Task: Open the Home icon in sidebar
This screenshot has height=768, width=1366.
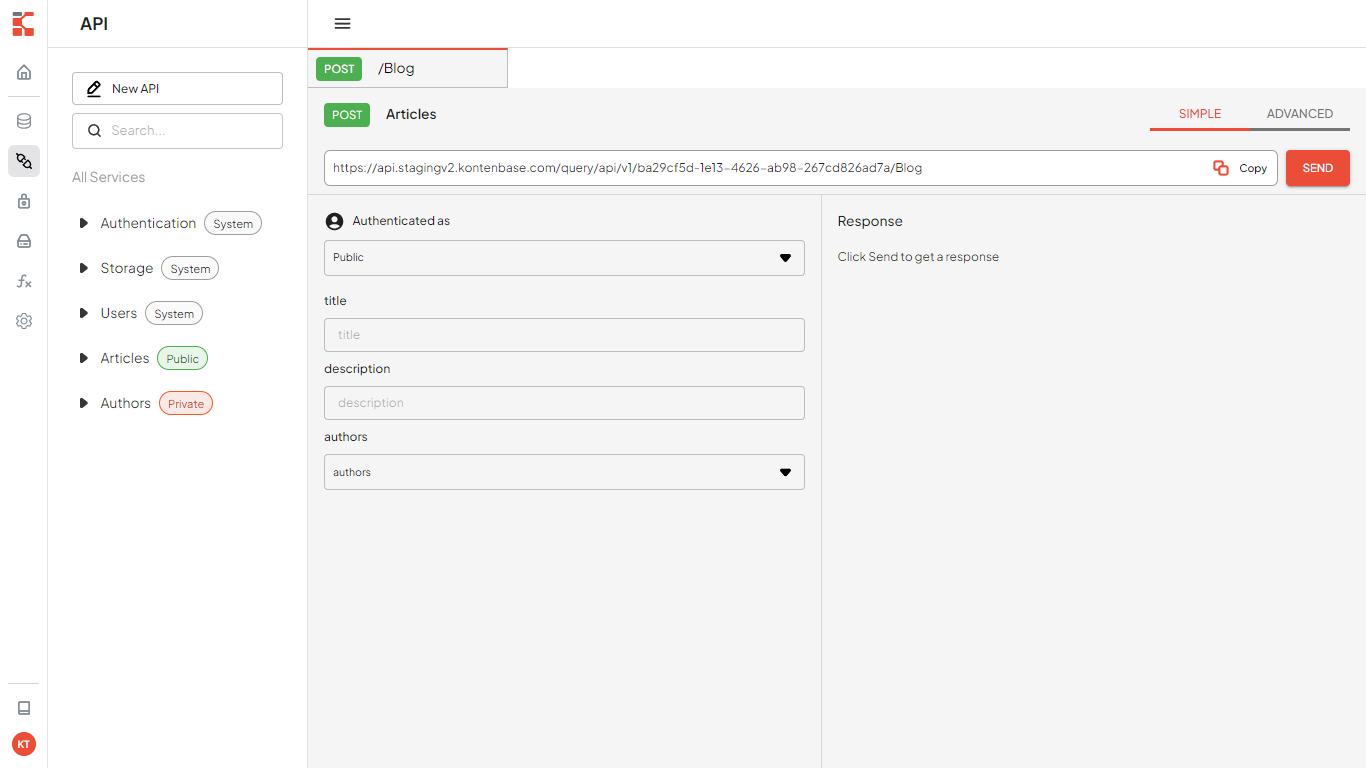Action: pos(24,72)
